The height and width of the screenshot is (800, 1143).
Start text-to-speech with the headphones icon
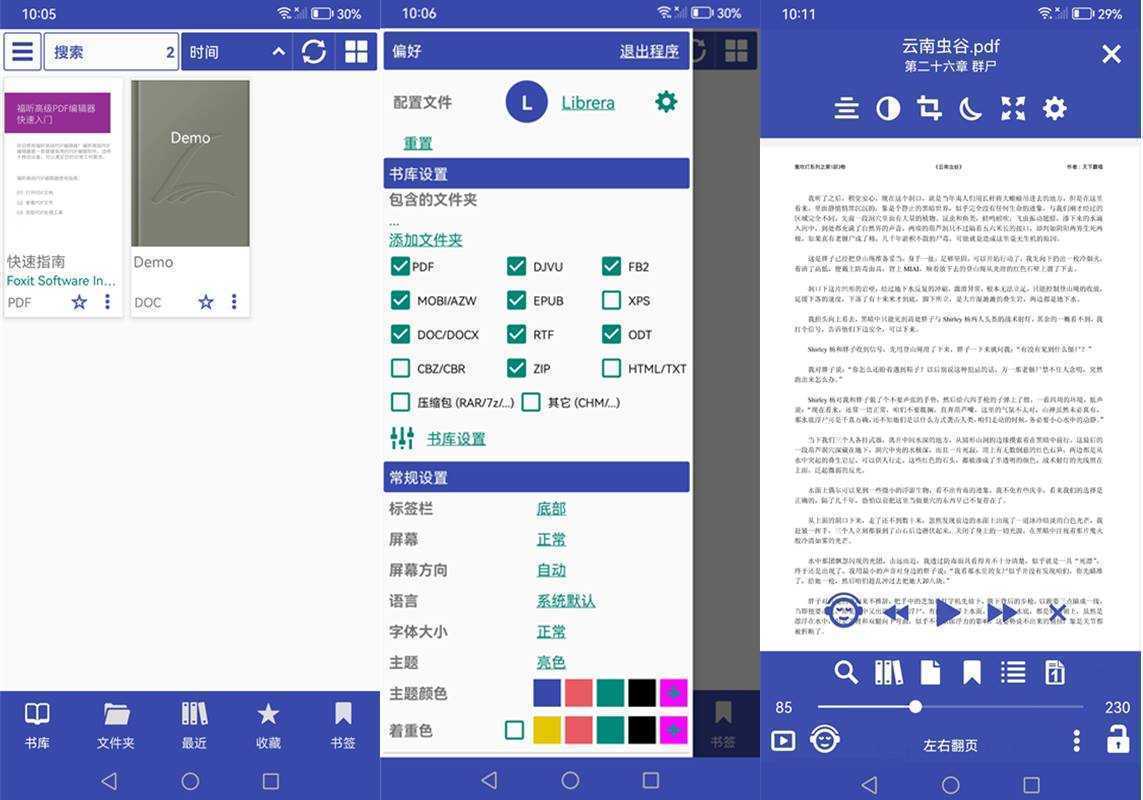[x=823, y=739]
